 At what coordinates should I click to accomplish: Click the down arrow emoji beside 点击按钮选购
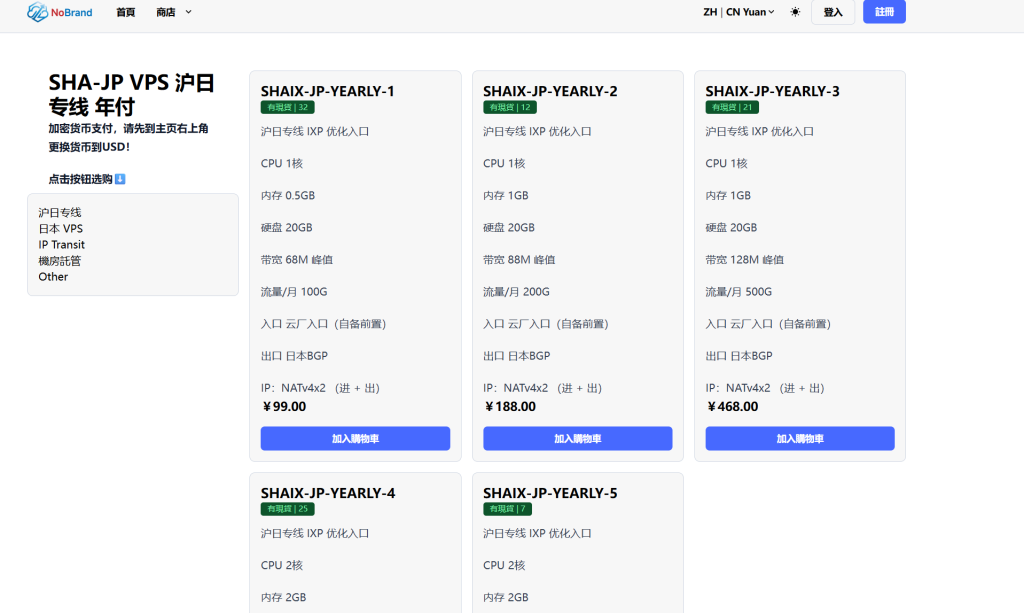coord(120,179)
